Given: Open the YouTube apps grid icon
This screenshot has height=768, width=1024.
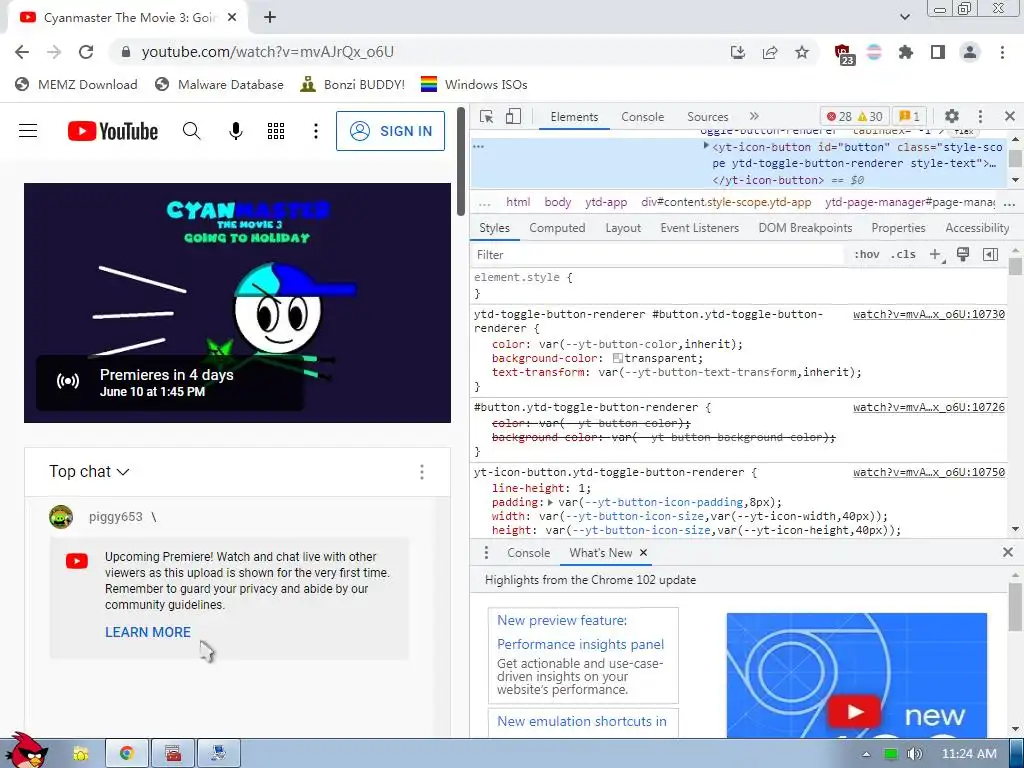Looking at the screenshot, I should coord(276,131).
